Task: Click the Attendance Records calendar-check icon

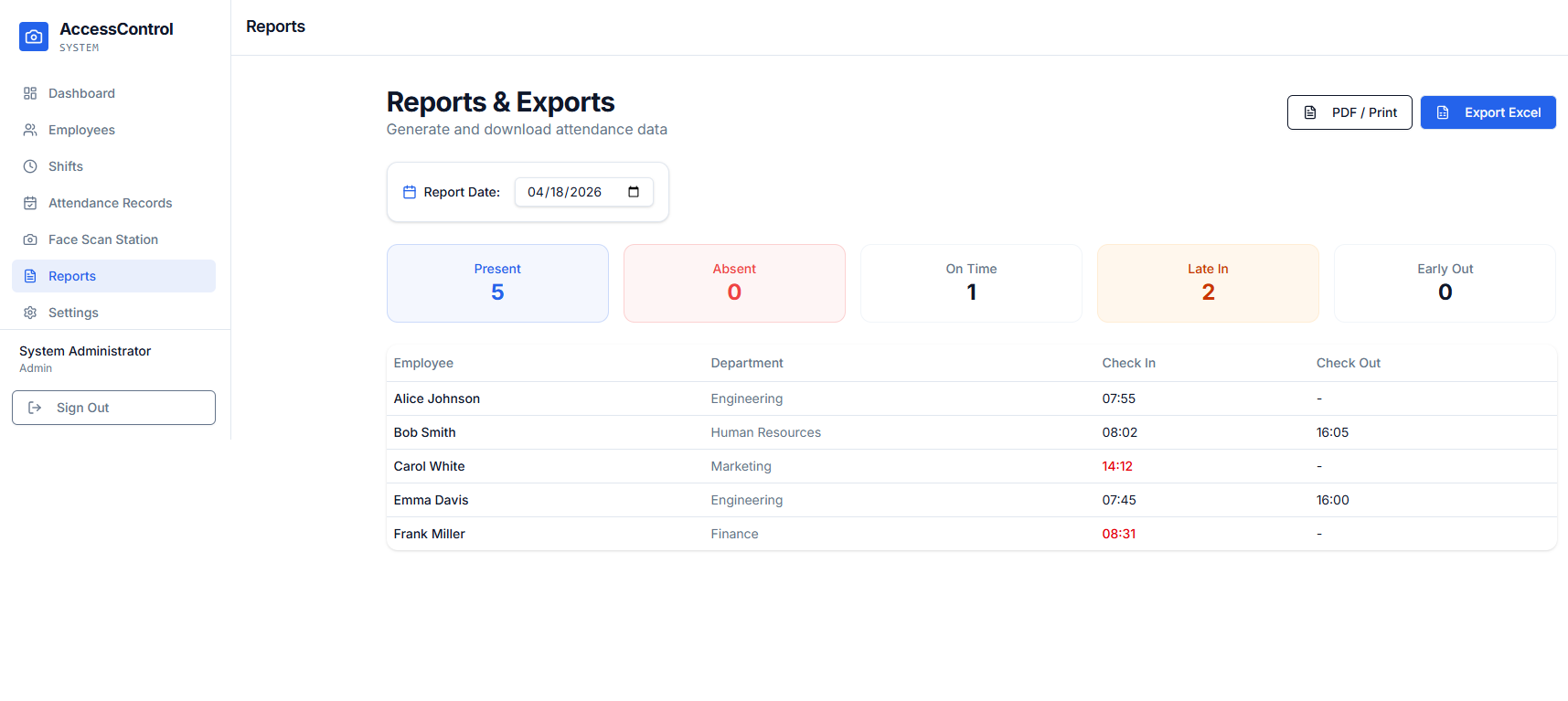Action: click(x=30, y=203)
